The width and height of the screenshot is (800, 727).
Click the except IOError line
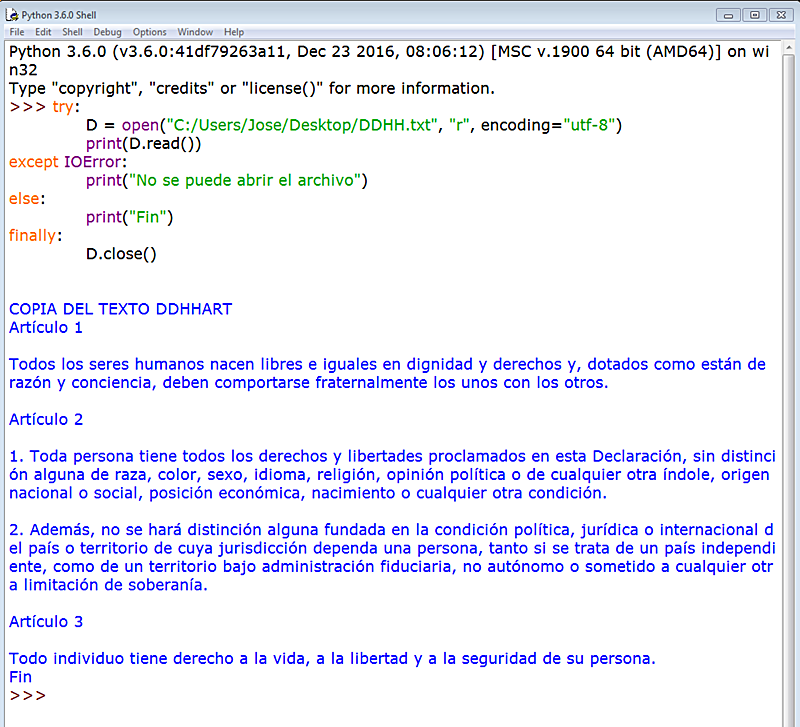point(65,162)
